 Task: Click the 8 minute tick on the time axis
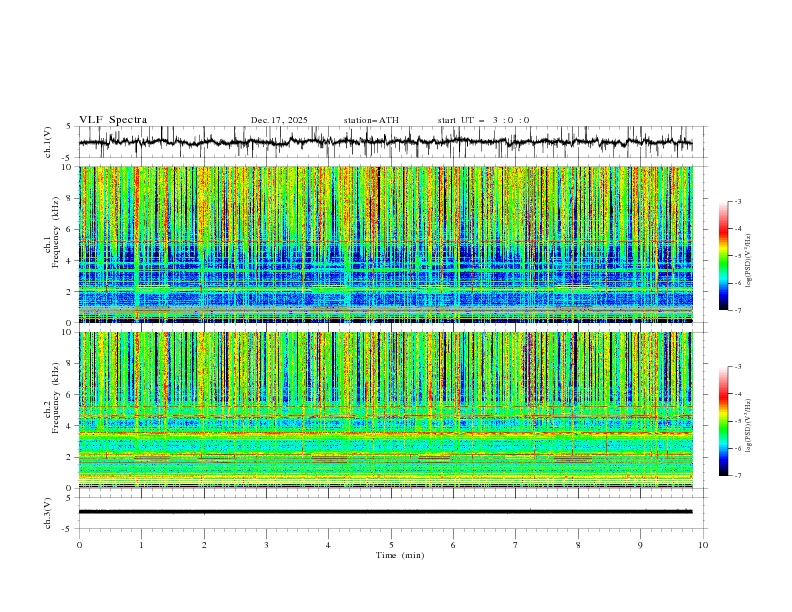tap(578, 545)
